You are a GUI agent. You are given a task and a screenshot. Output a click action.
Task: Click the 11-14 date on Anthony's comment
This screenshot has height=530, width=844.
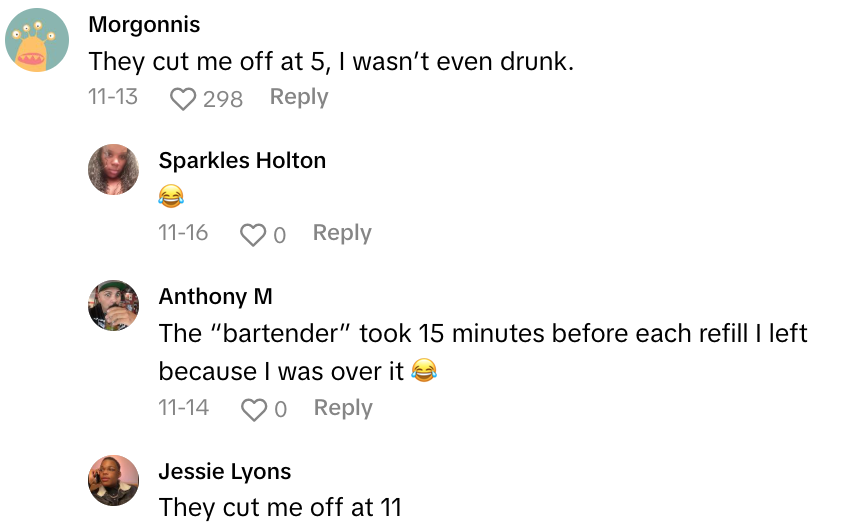[184, 408]
